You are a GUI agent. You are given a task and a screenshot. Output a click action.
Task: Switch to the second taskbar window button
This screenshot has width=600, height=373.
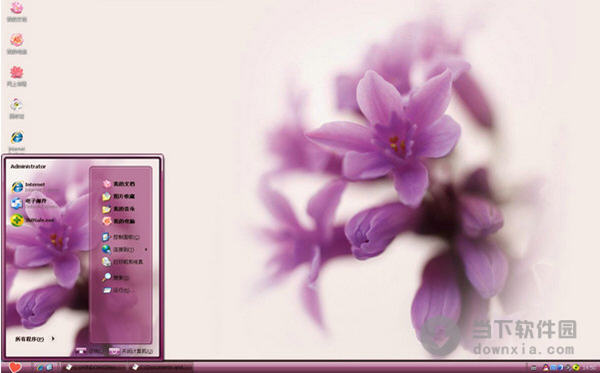161,368
